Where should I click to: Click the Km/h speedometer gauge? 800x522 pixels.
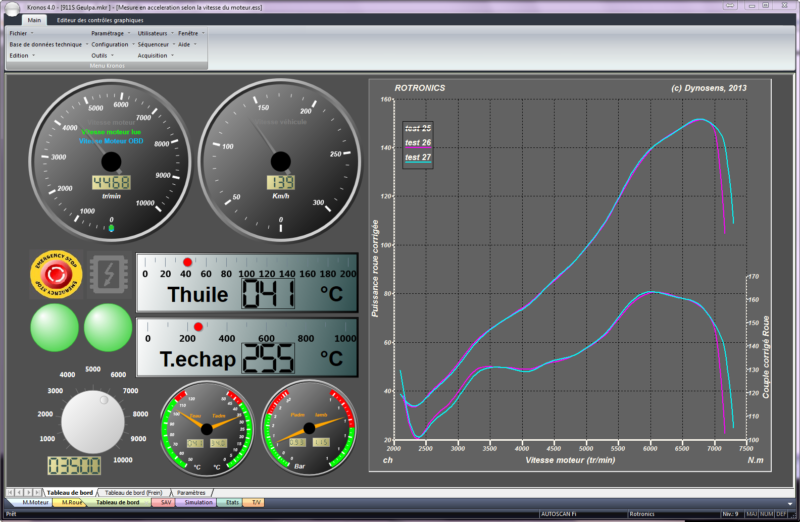(x=281, y=160)
